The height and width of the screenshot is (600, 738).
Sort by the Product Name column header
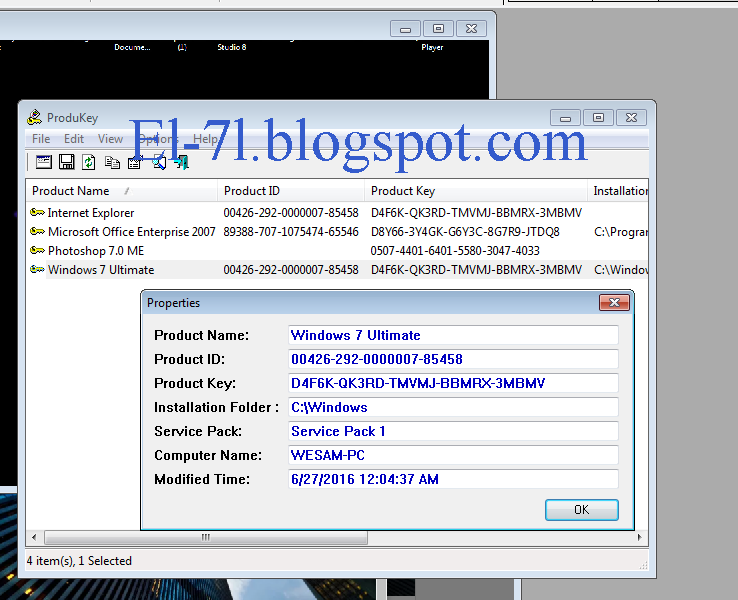pyautogui.click(x=122, y=191)
